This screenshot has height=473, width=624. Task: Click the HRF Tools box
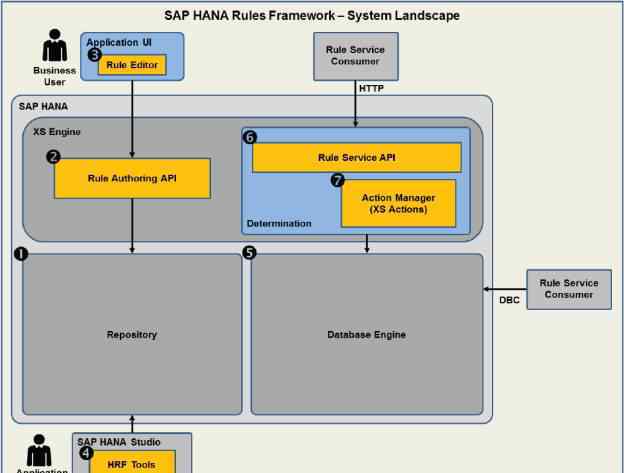132,462
